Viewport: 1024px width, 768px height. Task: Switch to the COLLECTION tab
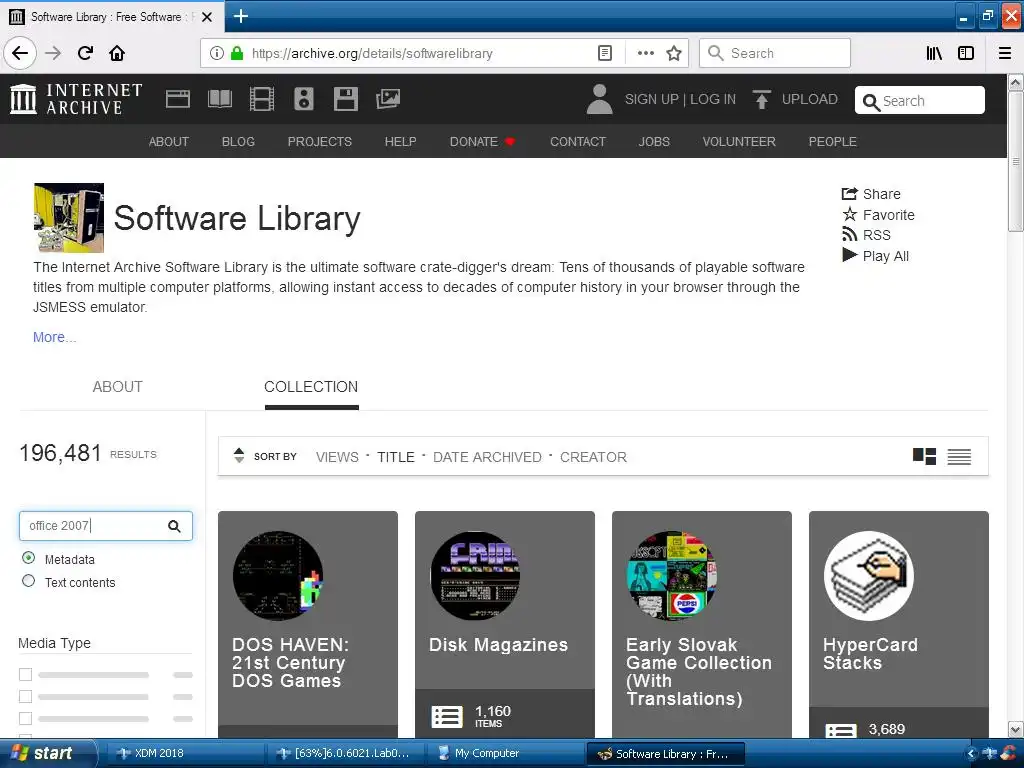coord(311,387)
